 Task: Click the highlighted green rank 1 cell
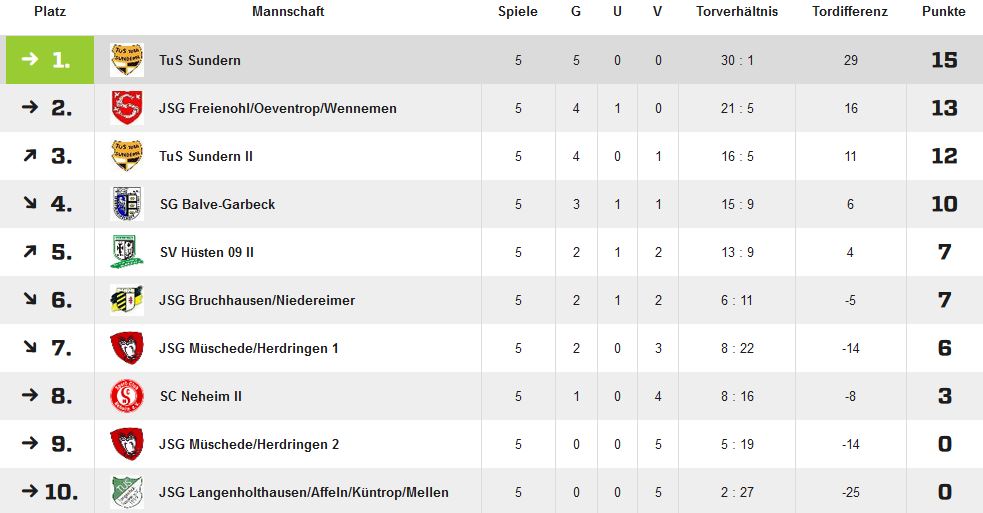click(50, 60)
